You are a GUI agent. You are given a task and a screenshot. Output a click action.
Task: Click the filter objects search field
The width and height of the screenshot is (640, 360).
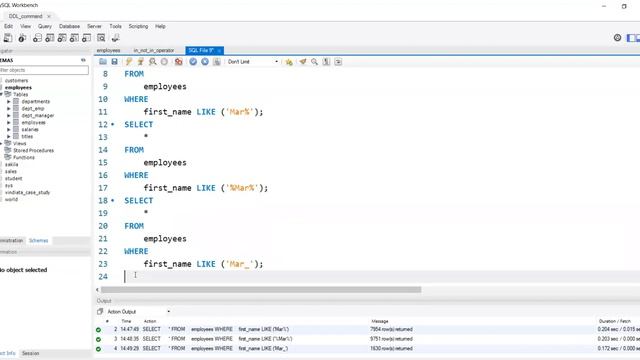[x=44, y=70]
